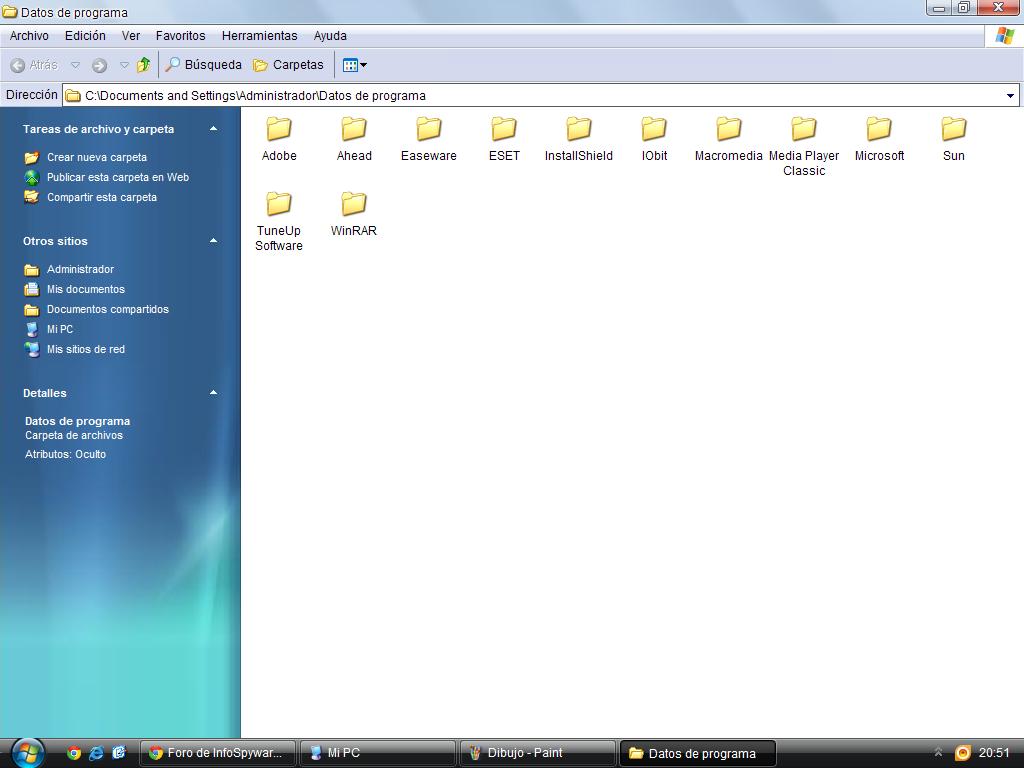Expand the address bar dropdown
This screenshot has width=1024, height=768.
[x=1010, y=96]
